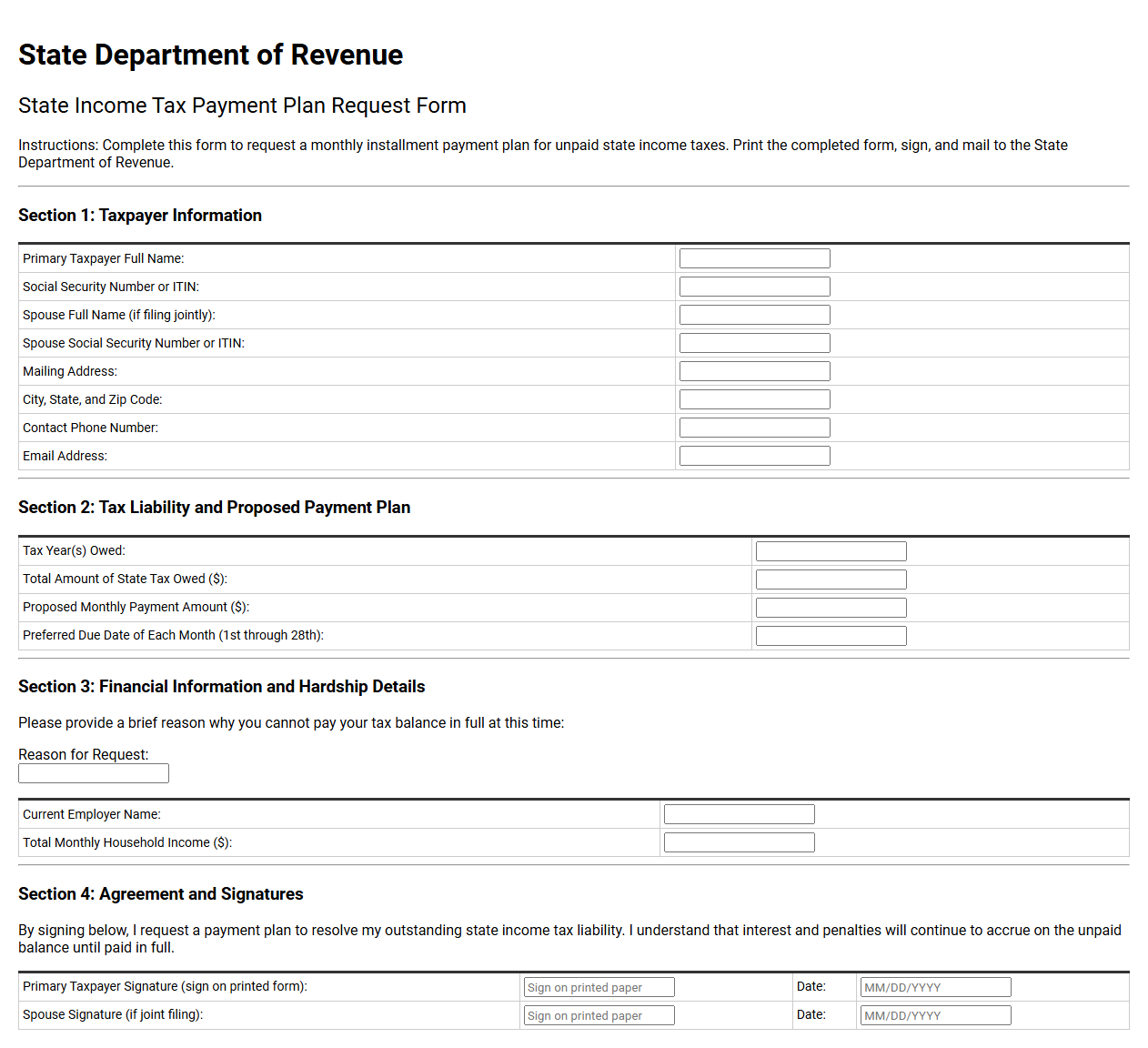Click the 'Total Monthly Household Income ($):' label

tap(127, 842)
